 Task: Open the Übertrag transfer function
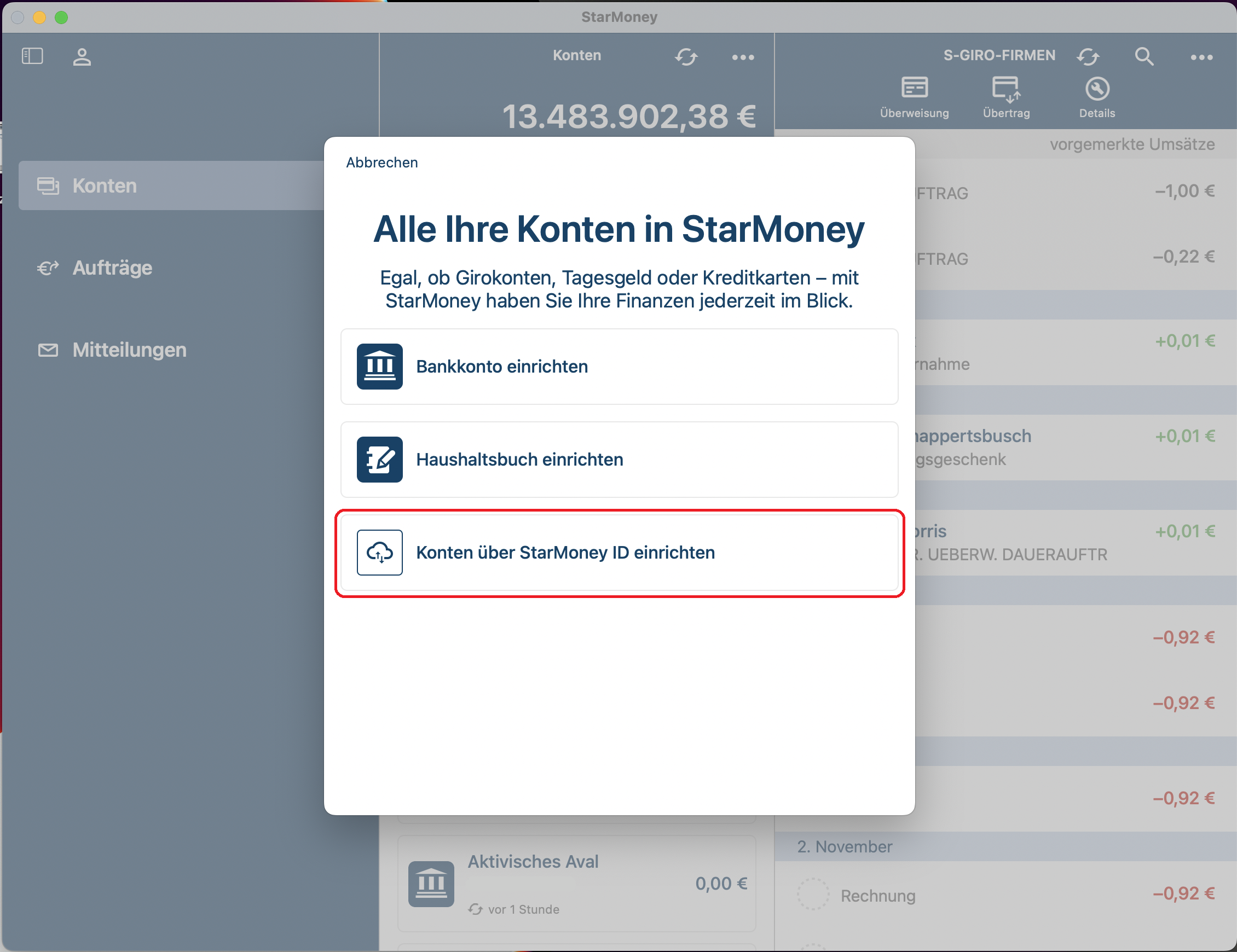(x=1006, y=96)
